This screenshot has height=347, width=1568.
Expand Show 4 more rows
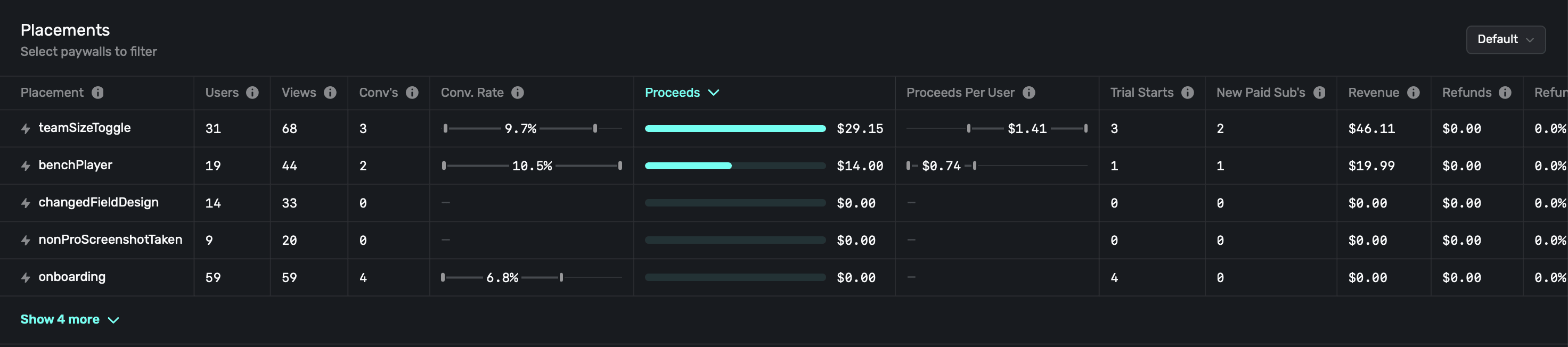(69, 320)
